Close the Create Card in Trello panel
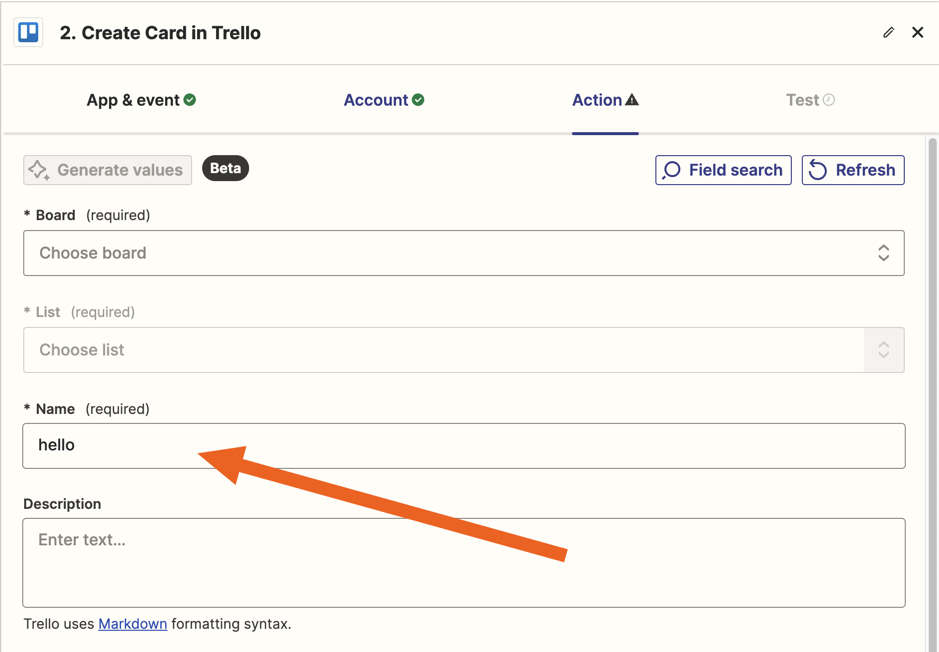 917,32
